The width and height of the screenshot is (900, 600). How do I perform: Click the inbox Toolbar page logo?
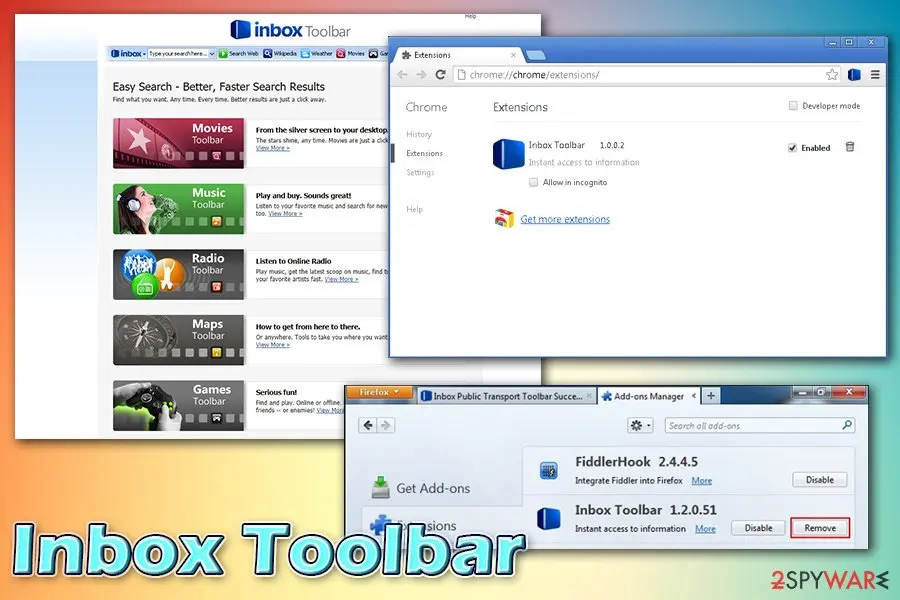point(290,30)
